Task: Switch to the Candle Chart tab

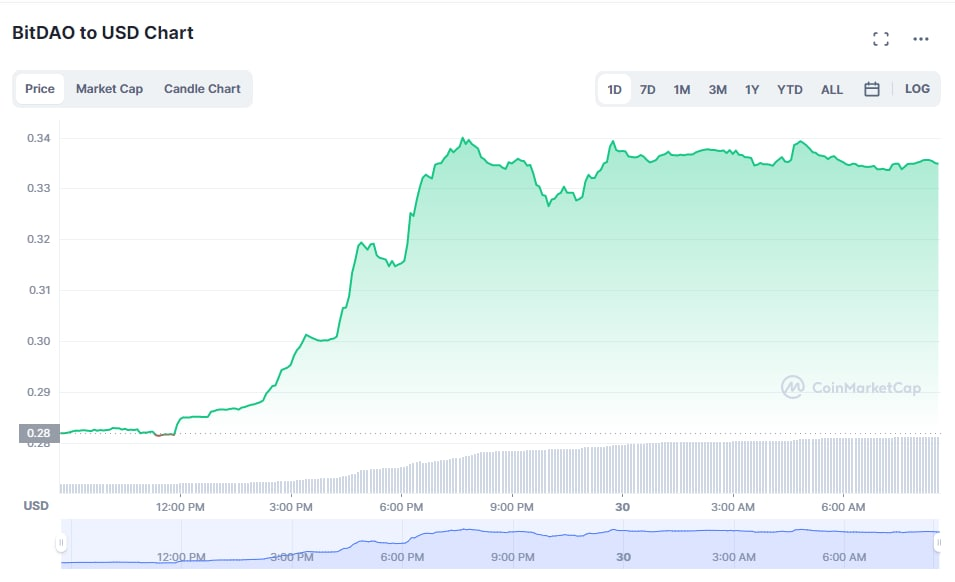Action: coord(202,89)
